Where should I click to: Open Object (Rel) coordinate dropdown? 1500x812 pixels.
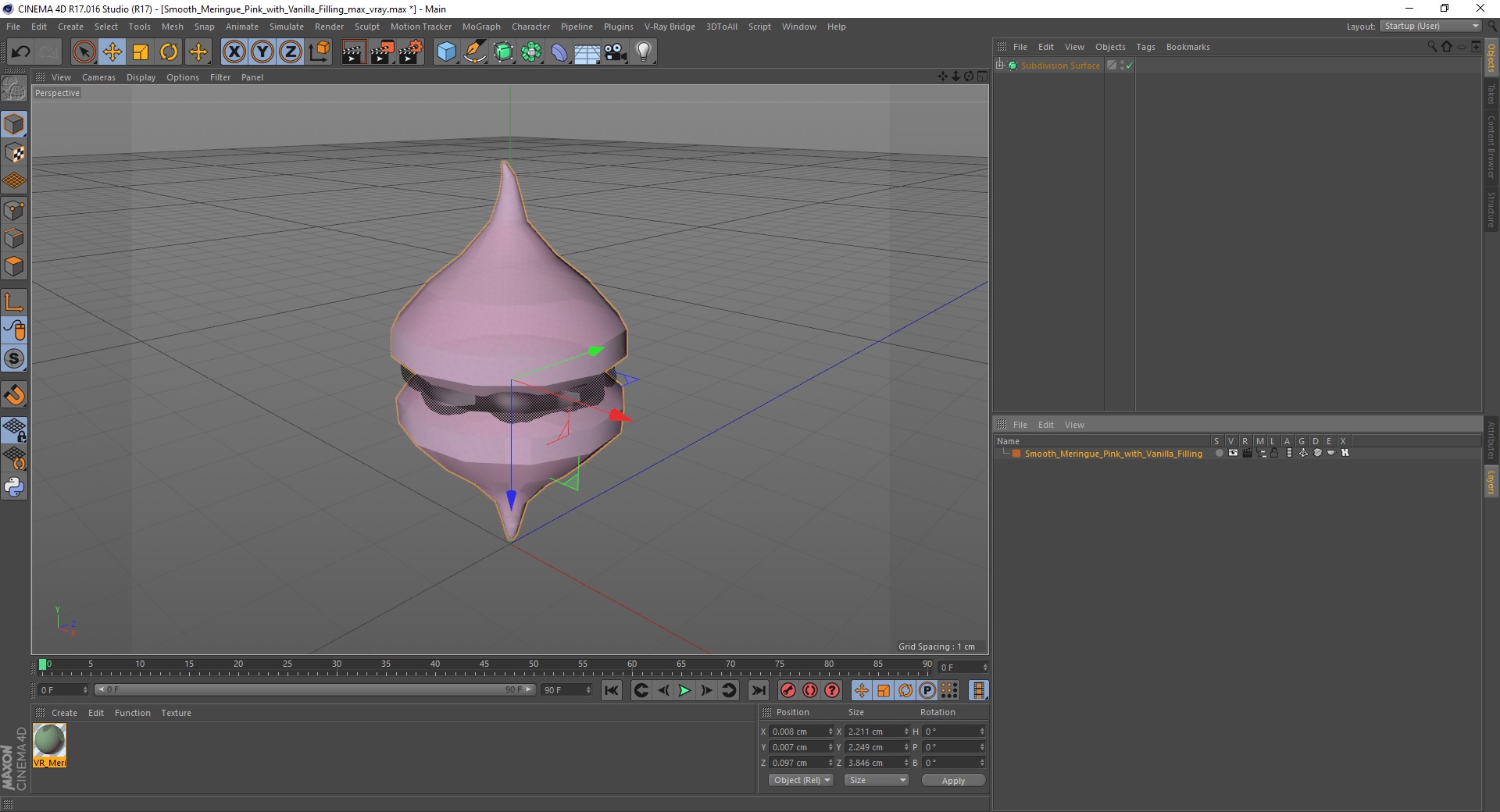point(801,780)
